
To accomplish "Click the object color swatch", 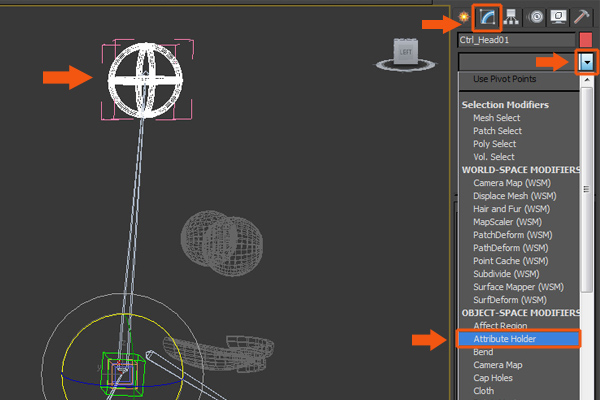I will (x=586, y=40).
